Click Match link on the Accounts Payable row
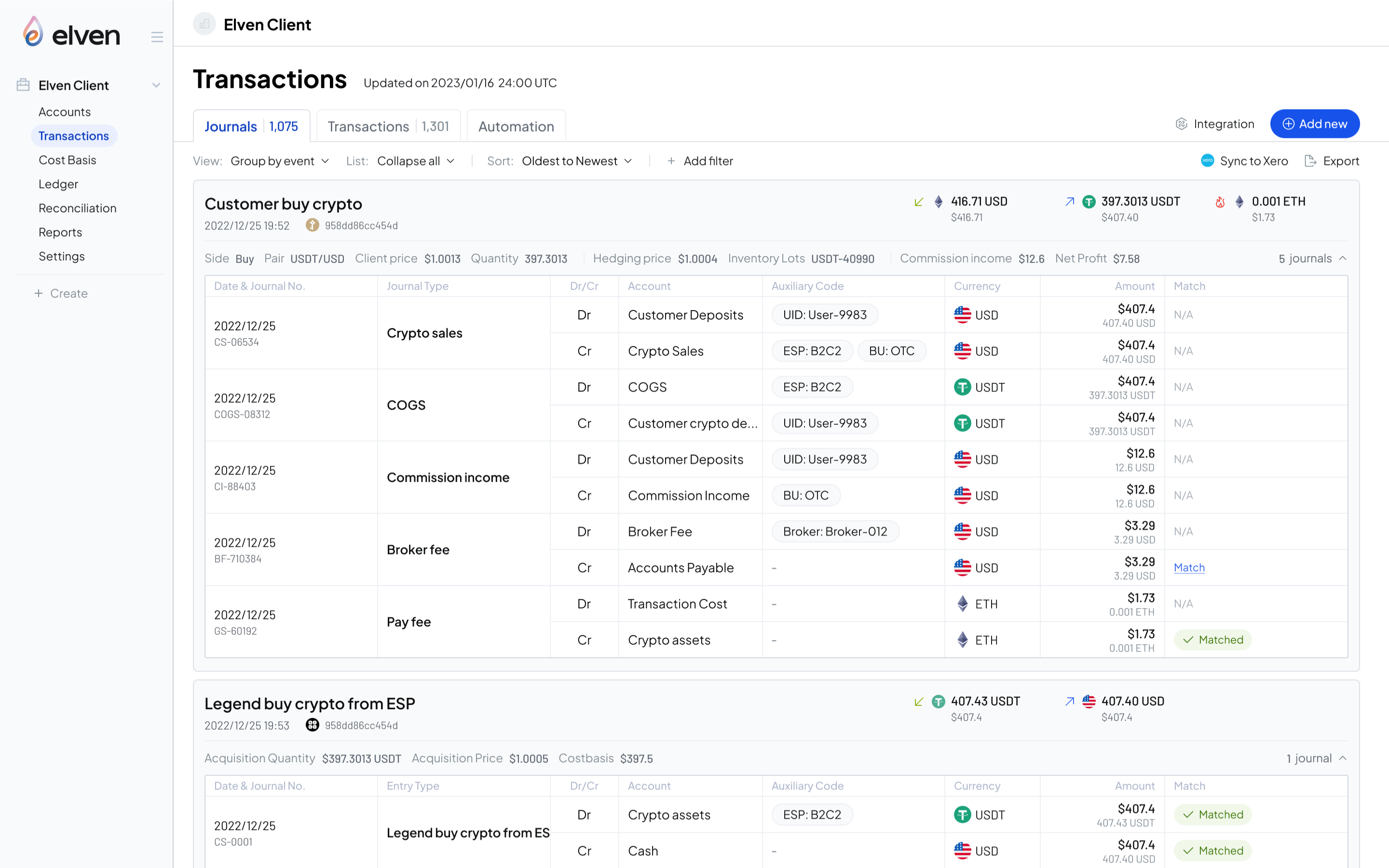The width and height of the screenshot is (1389, 868). point(1189,567)
